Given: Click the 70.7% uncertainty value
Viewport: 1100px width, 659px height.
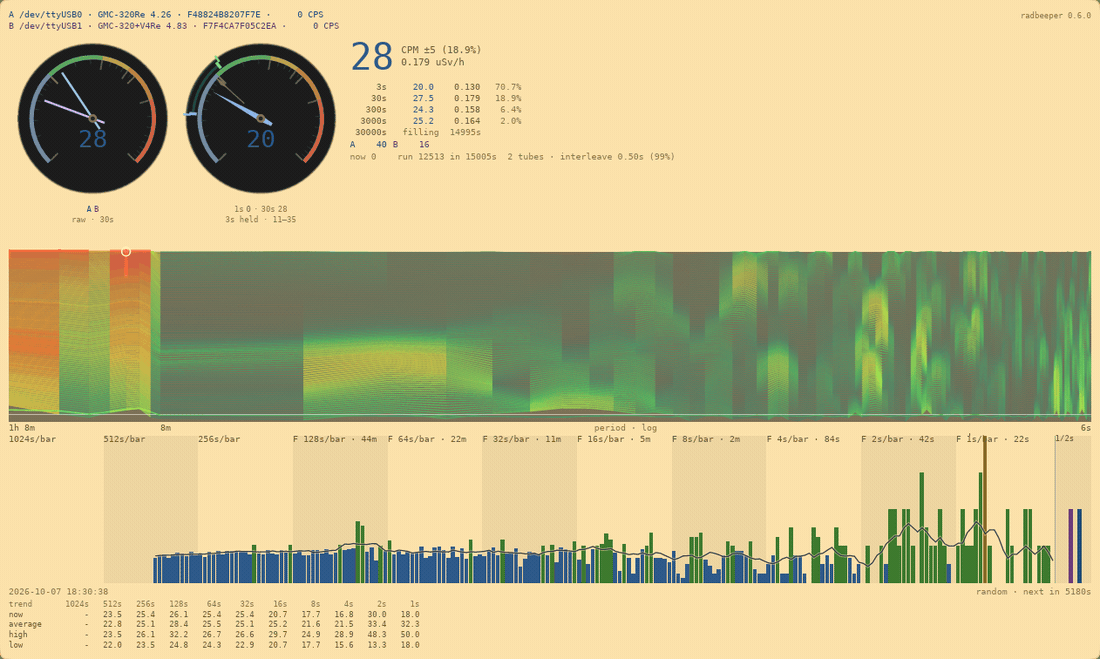Looking at the screenshot, I should [x=508, y=87].
